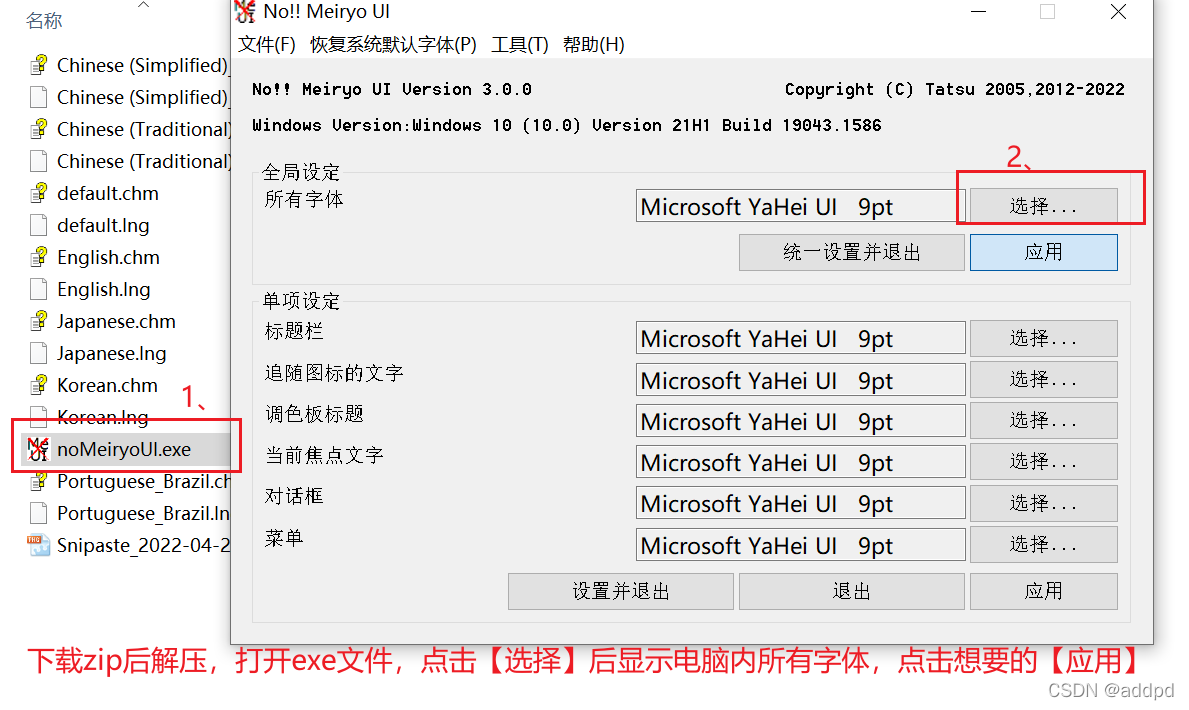Image resolution: width=1189 pixels, height=710 pixels.
Task: Click the blank file icon beside default.lng
Action: (39, 225)
